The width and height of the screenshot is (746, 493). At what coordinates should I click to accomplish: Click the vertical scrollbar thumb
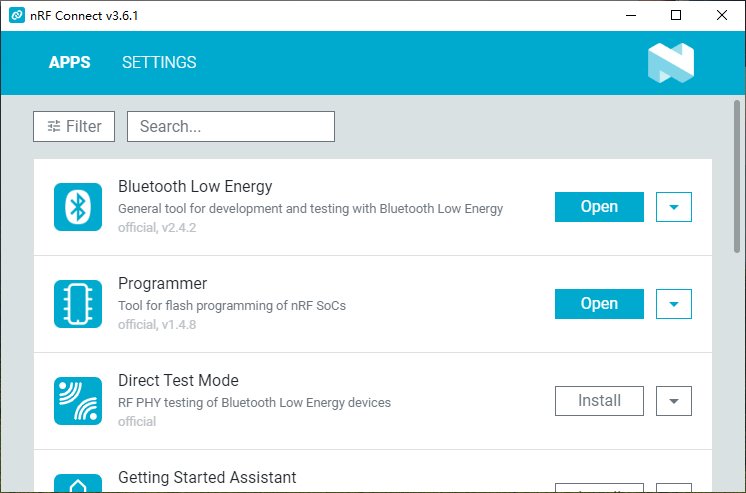point(737,176)
